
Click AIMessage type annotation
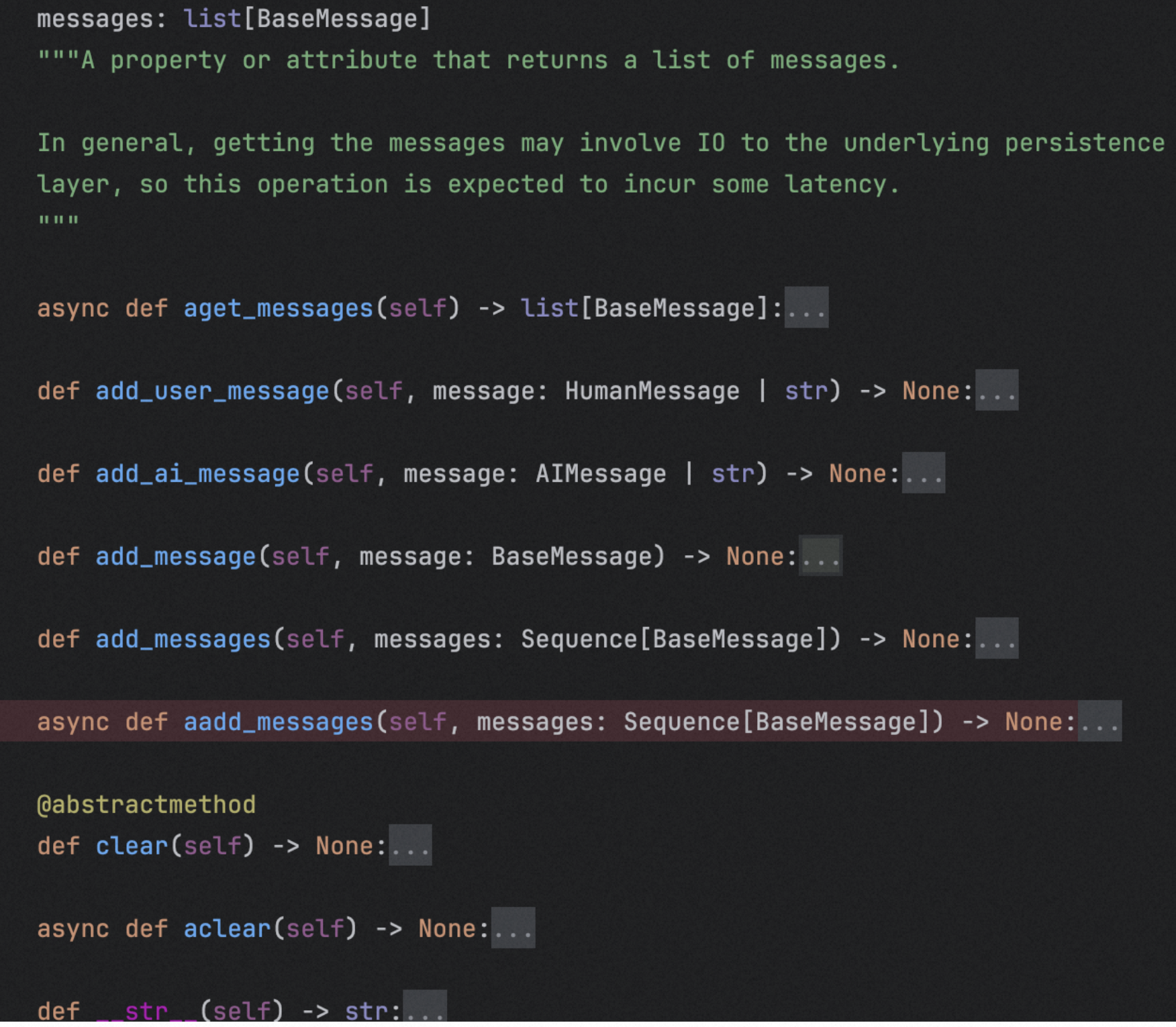[x=601, y=473]
